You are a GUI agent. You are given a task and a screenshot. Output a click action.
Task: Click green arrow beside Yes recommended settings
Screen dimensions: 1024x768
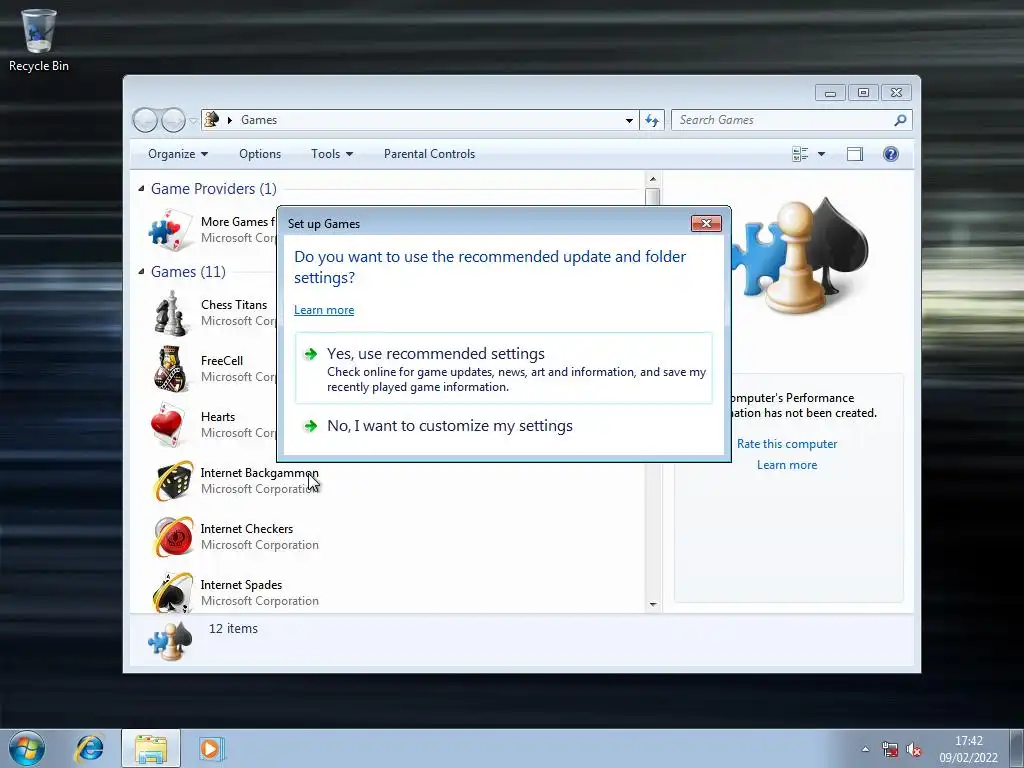pos(311,354)
